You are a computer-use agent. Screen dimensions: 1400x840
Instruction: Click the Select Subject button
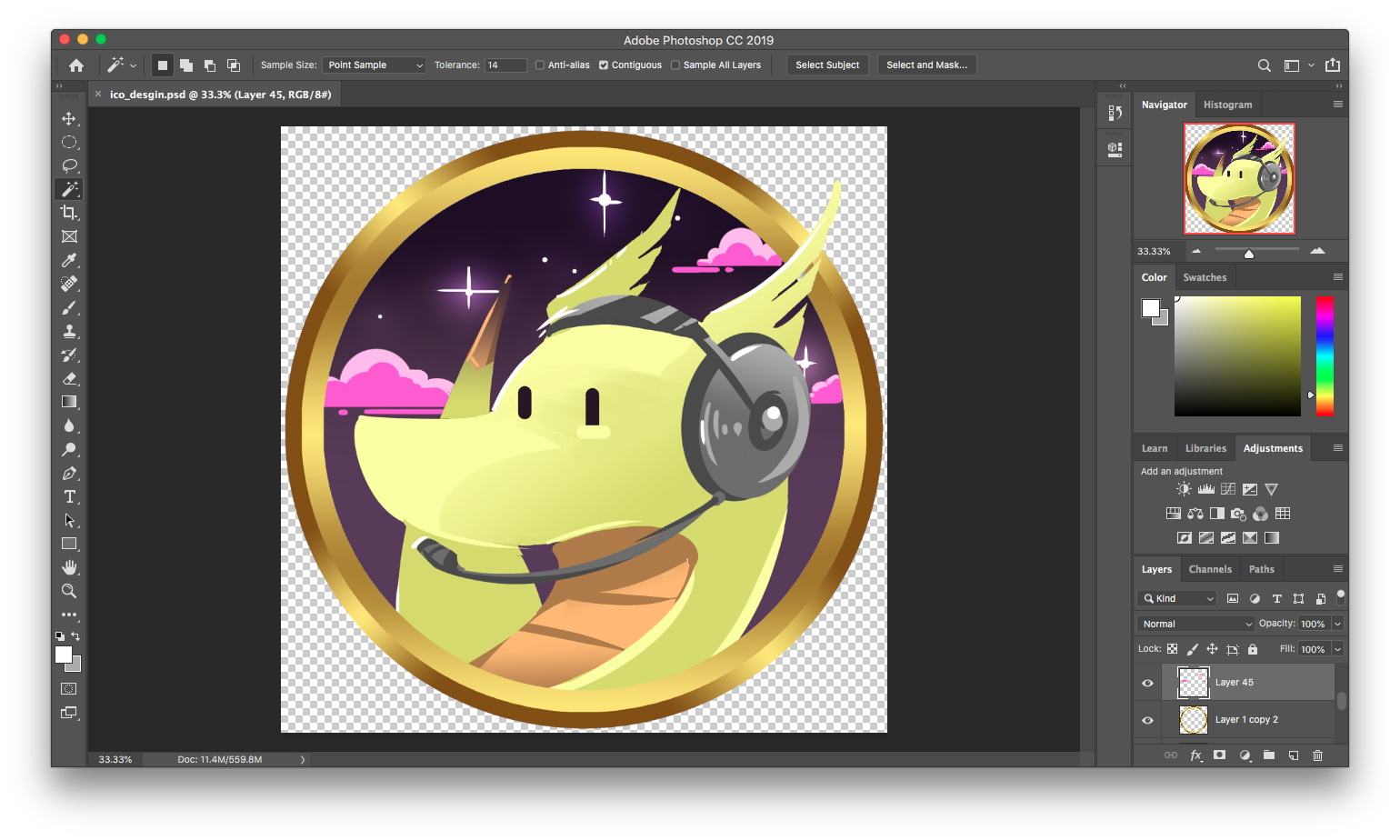tap(827, 65)
